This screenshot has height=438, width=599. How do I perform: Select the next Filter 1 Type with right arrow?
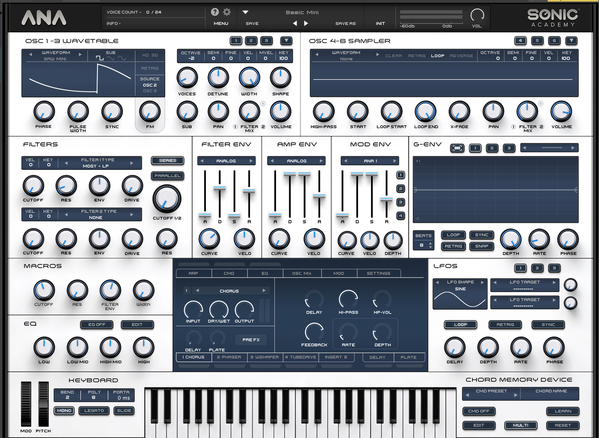tap(132, 163)
